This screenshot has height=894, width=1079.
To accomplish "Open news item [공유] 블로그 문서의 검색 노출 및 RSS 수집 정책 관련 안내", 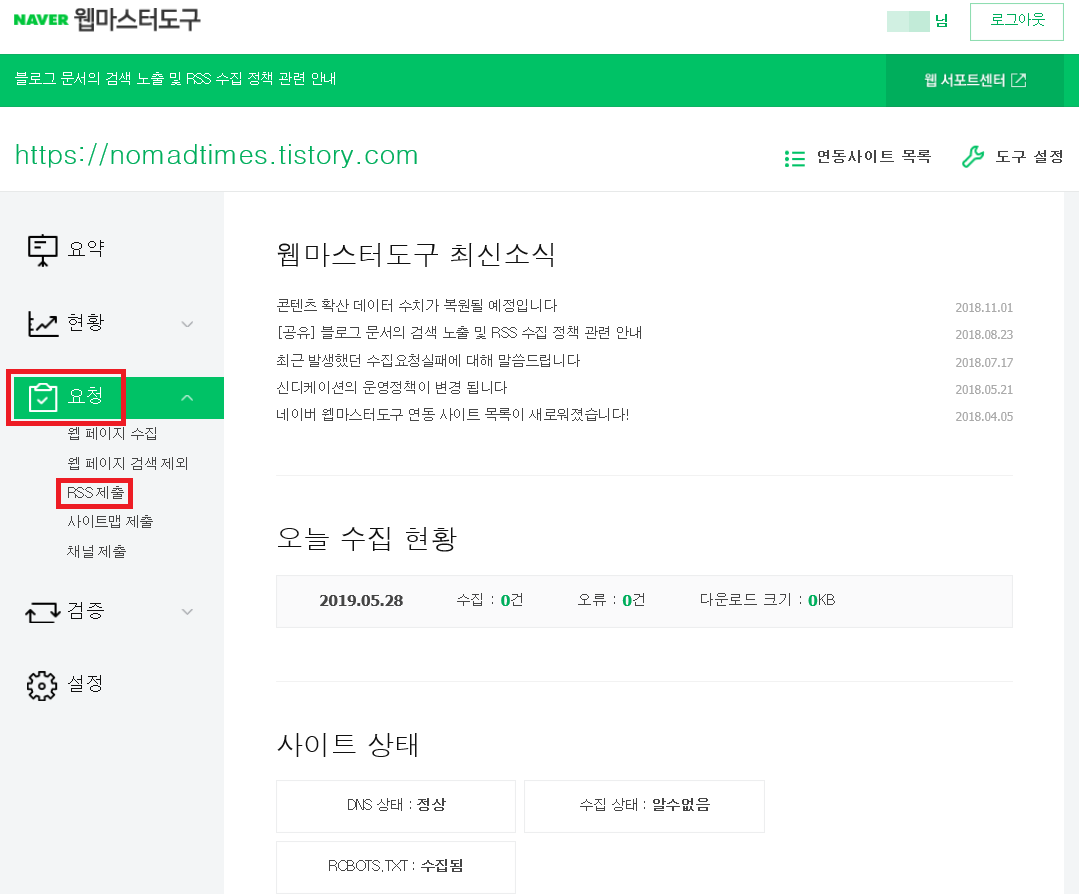I will [x=459, y=333].
